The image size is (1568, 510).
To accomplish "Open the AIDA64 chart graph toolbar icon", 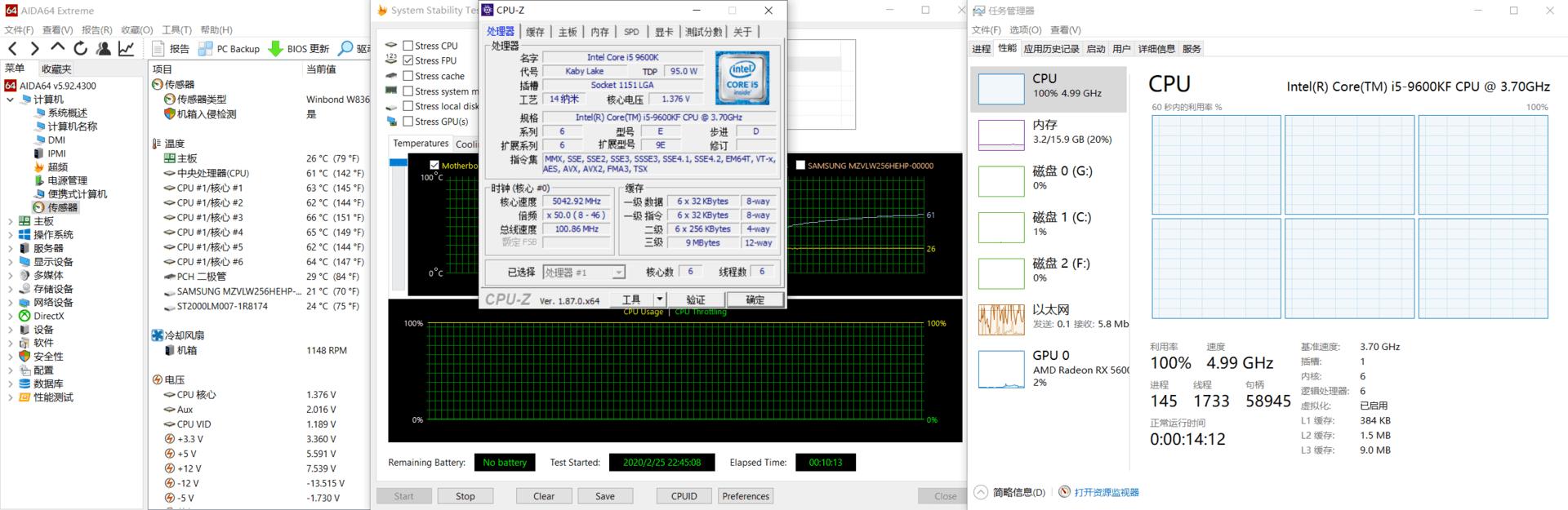I will (x=126, y=49).
